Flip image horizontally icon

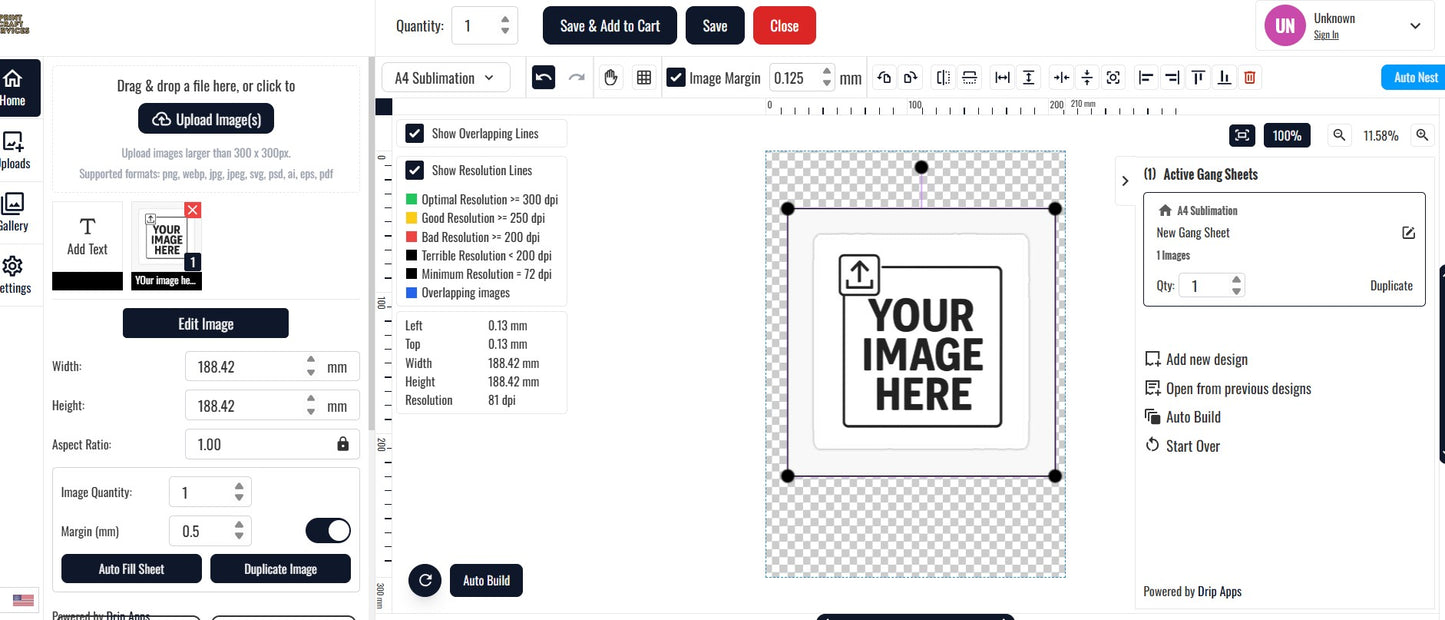[x=943, y=77]
